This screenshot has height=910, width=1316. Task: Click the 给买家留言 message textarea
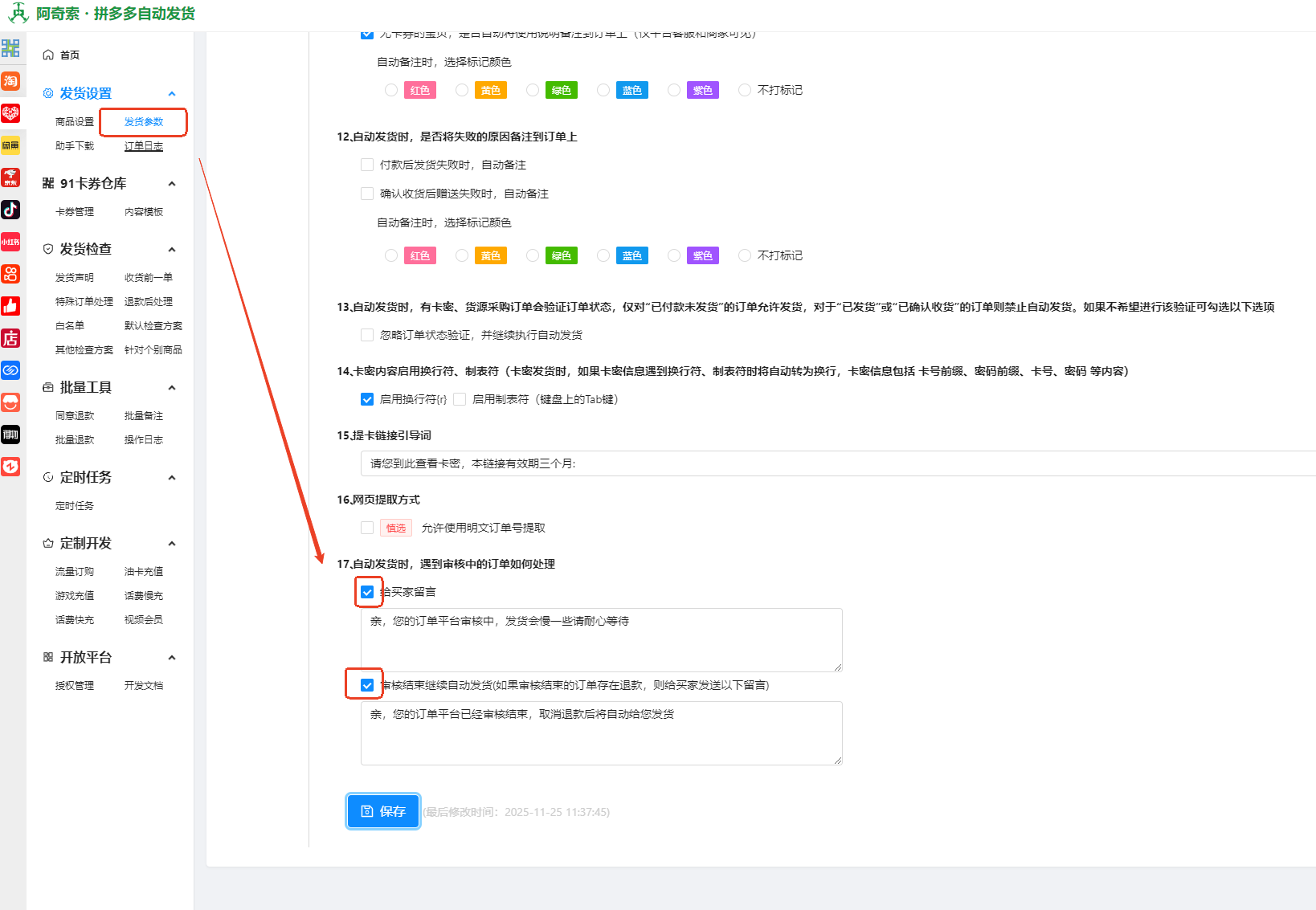[602, 640]
